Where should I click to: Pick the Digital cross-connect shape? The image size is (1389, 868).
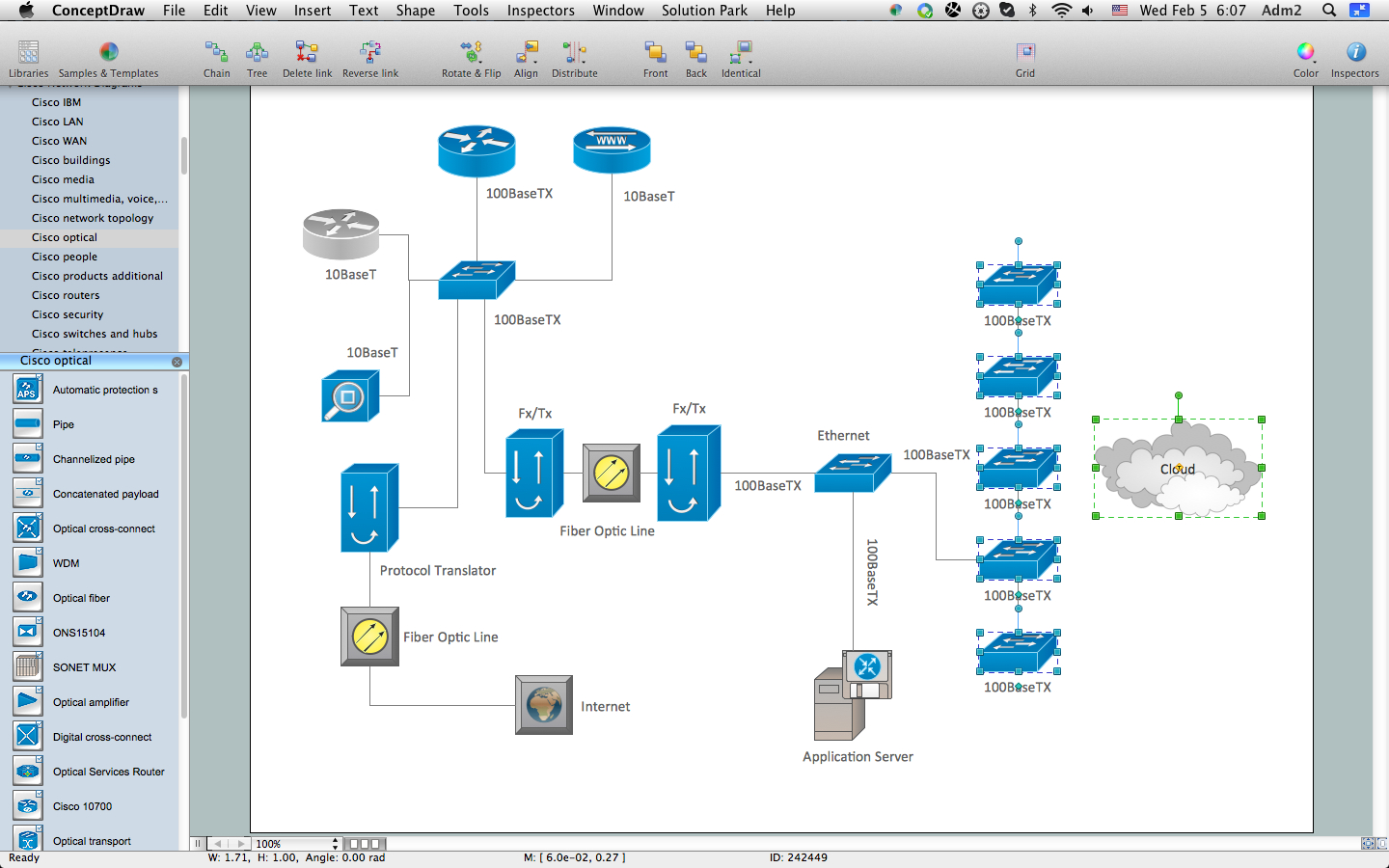[x=28, y=737]
